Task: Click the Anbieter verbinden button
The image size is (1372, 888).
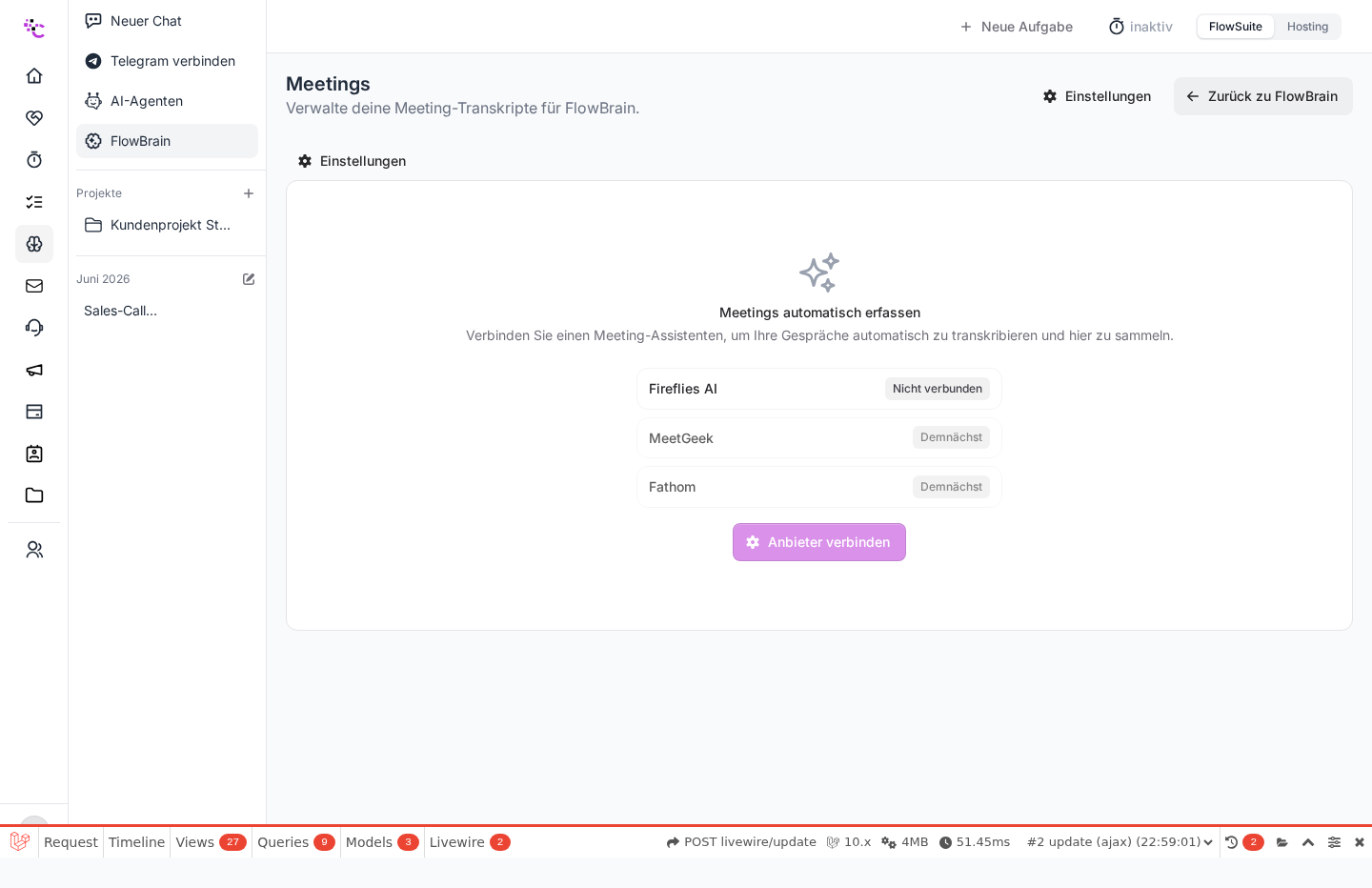Action: tap(819, 542)
